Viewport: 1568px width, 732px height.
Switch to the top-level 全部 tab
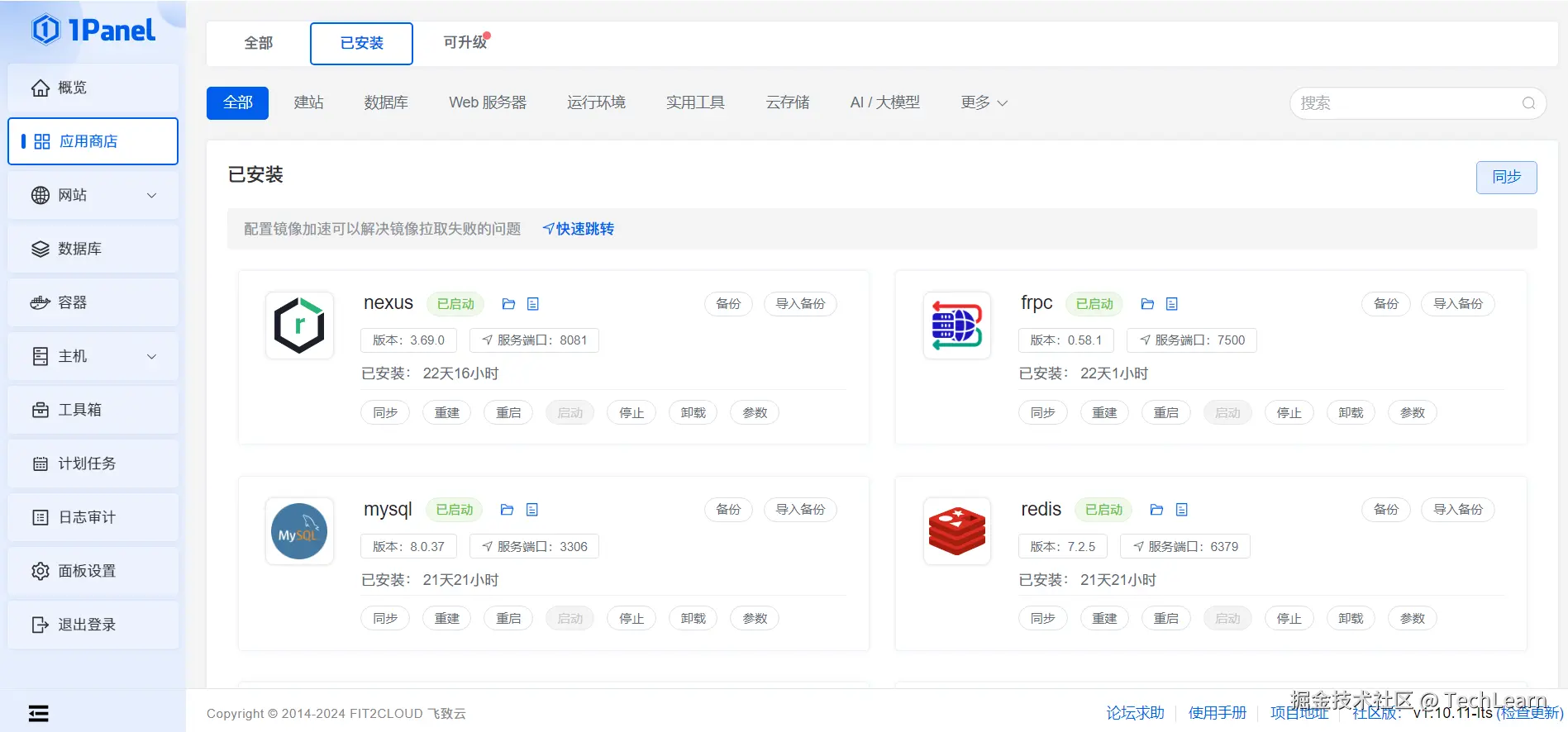point(258,43)
